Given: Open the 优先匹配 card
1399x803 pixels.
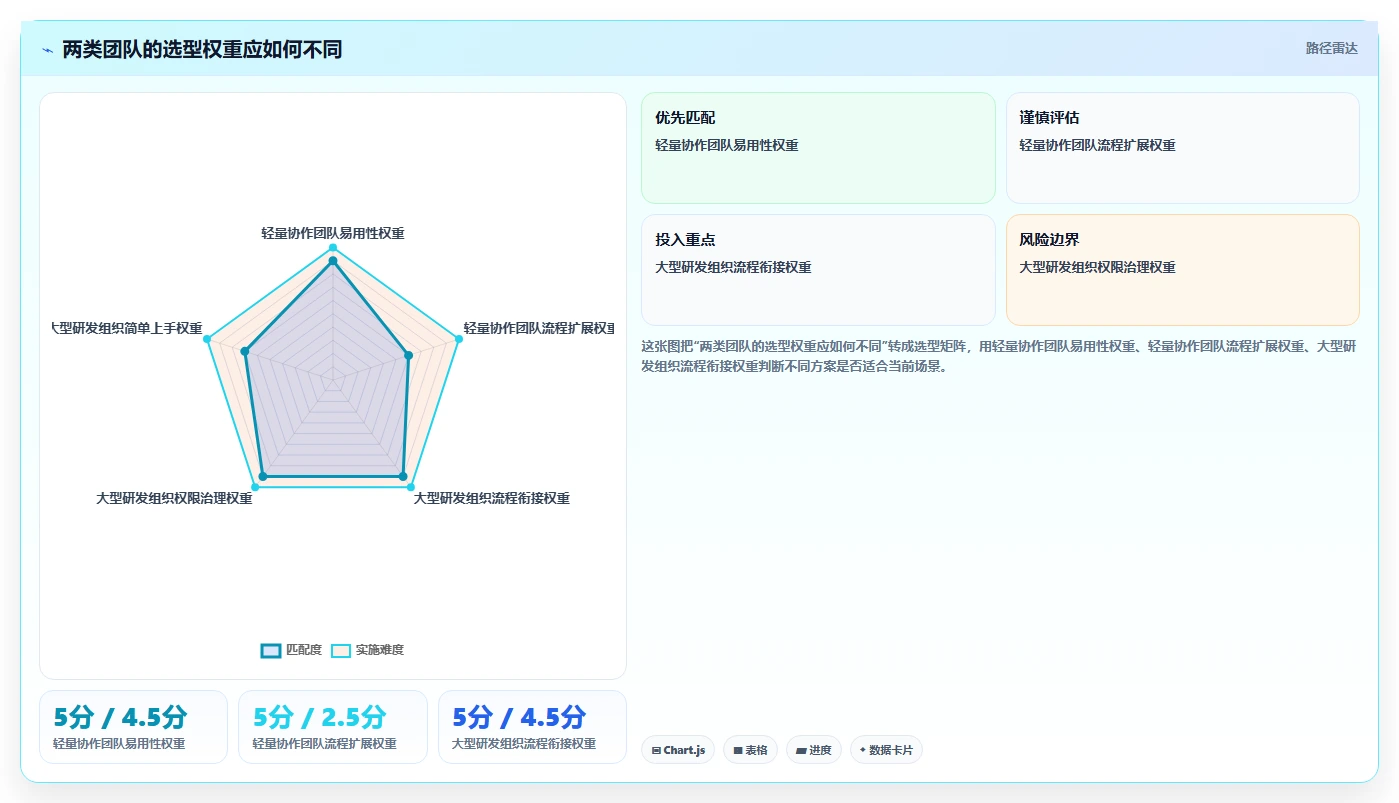Looking at the screenshot, I should (x=818, y=148).
